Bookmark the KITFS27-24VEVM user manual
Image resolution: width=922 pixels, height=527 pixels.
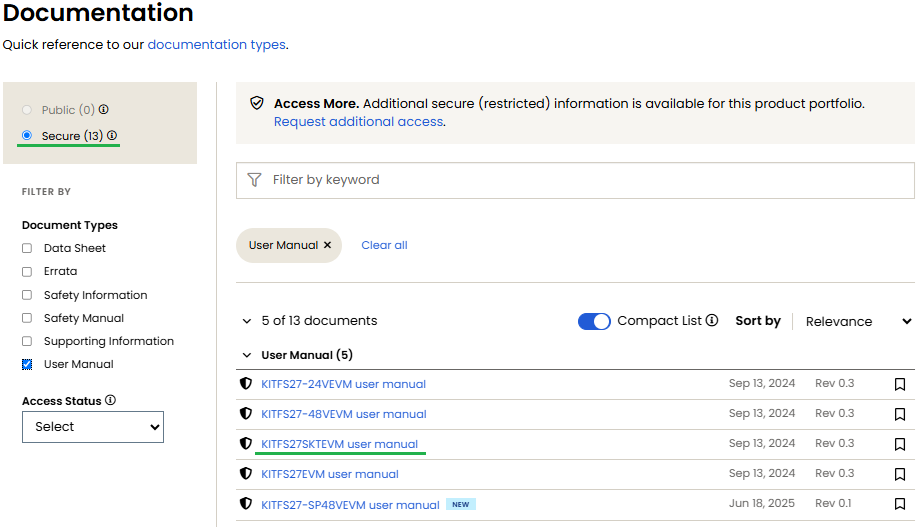pos(900,384)
